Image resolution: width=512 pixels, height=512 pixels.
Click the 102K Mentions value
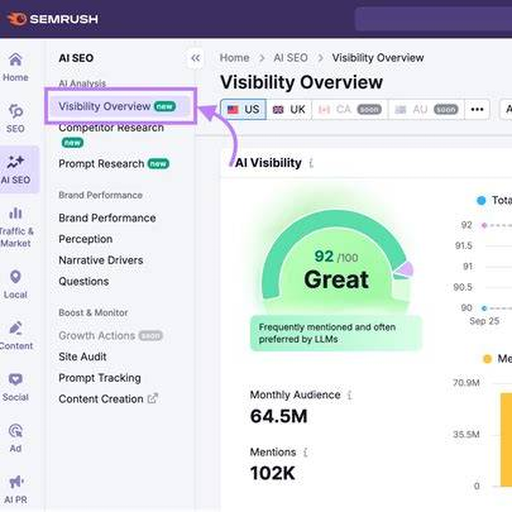(273, 473)
